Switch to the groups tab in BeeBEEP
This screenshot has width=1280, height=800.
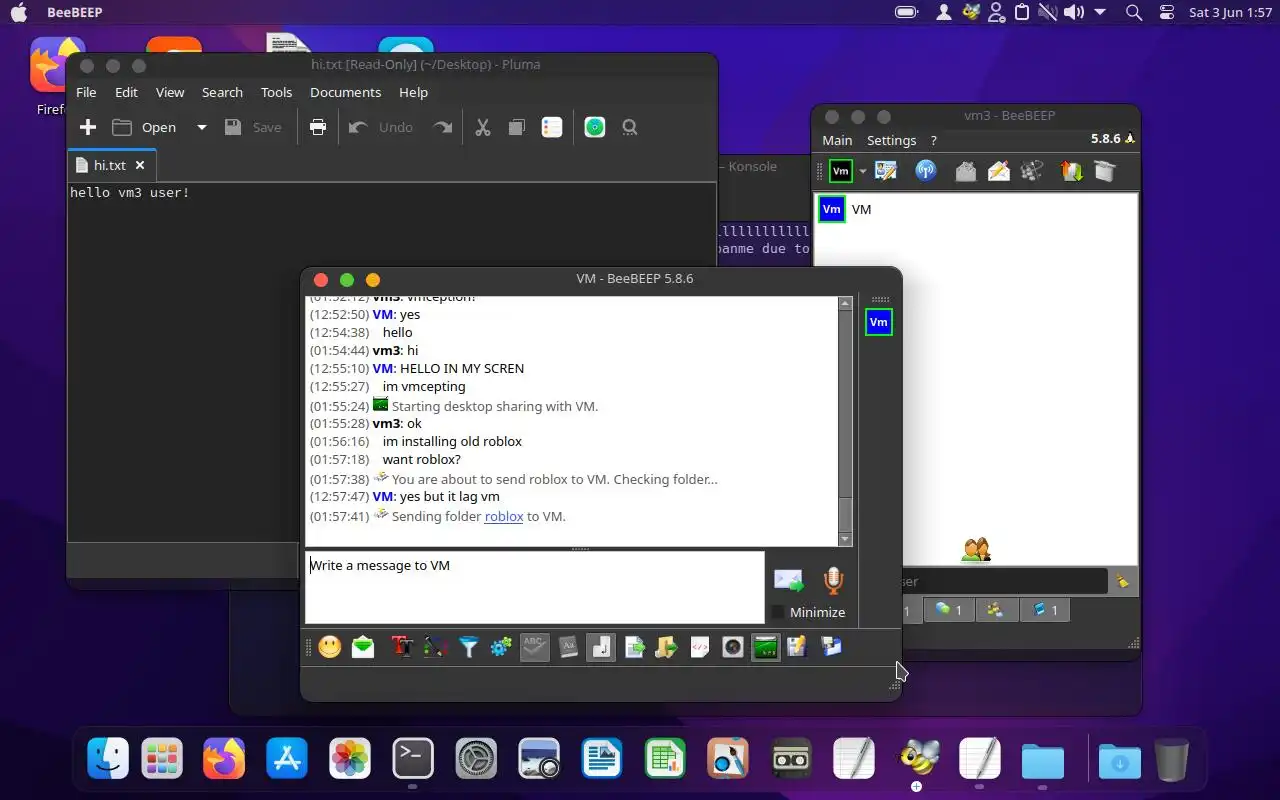coord(996,609)
